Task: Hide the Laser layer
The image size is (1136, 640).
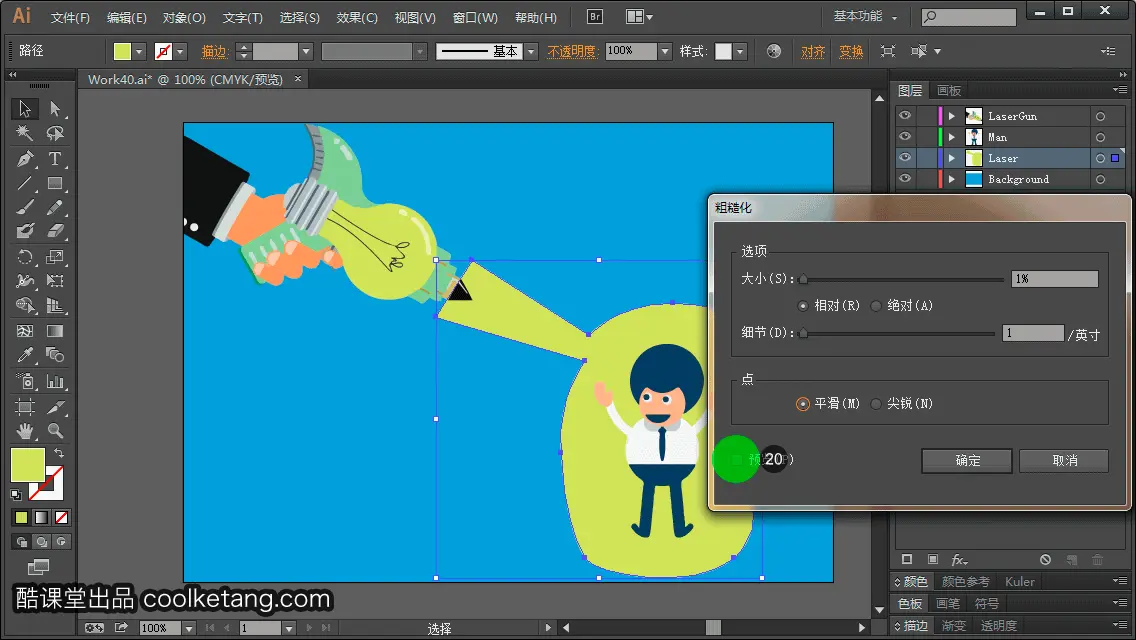Action: point(905,158)
